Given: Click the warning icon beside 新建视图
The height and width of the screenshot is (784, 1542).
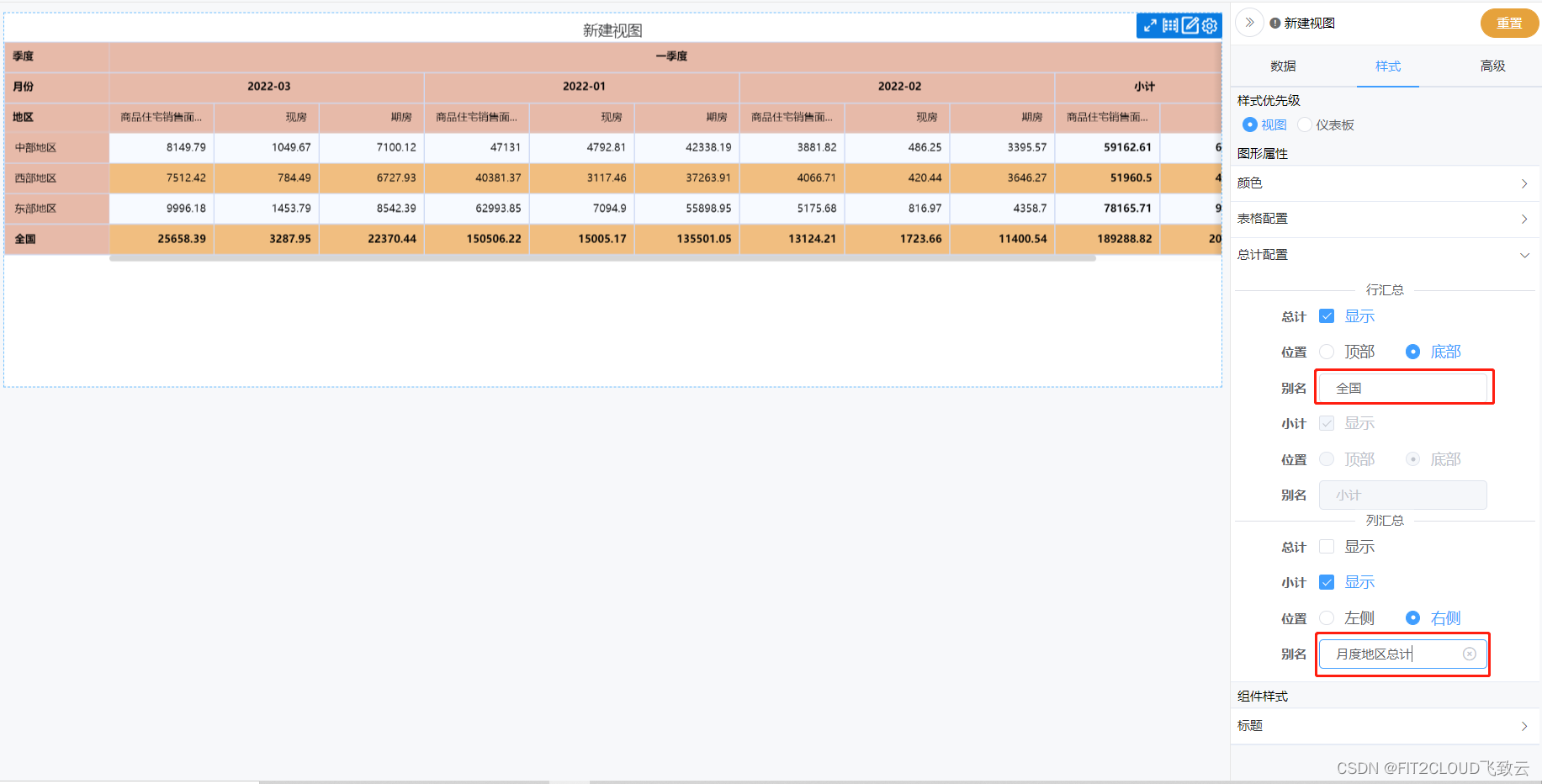Looking at the screenshot, I should 1275,24.
